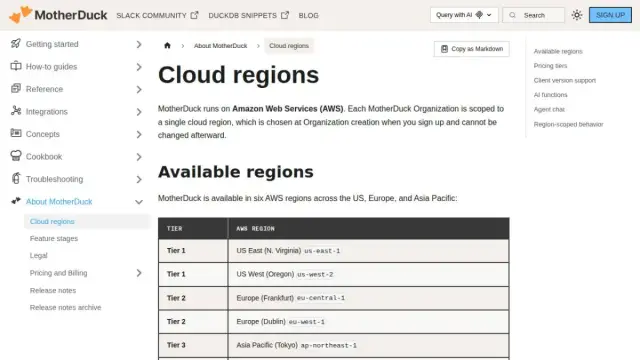The width and height of the screenshot is (640, 360).
Task: Click the MotherDuck duck logo
Action: coord(21,14)
